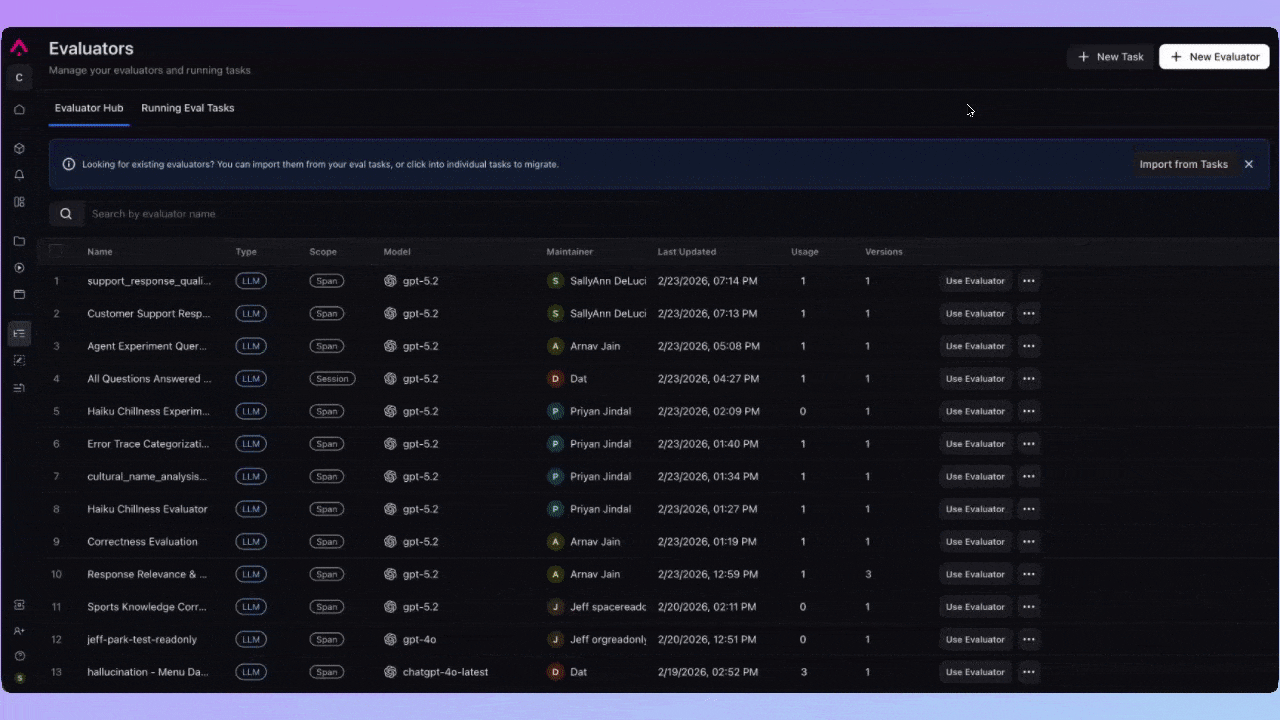Click the S avatar at sidebar bottom

coord(19,676)
